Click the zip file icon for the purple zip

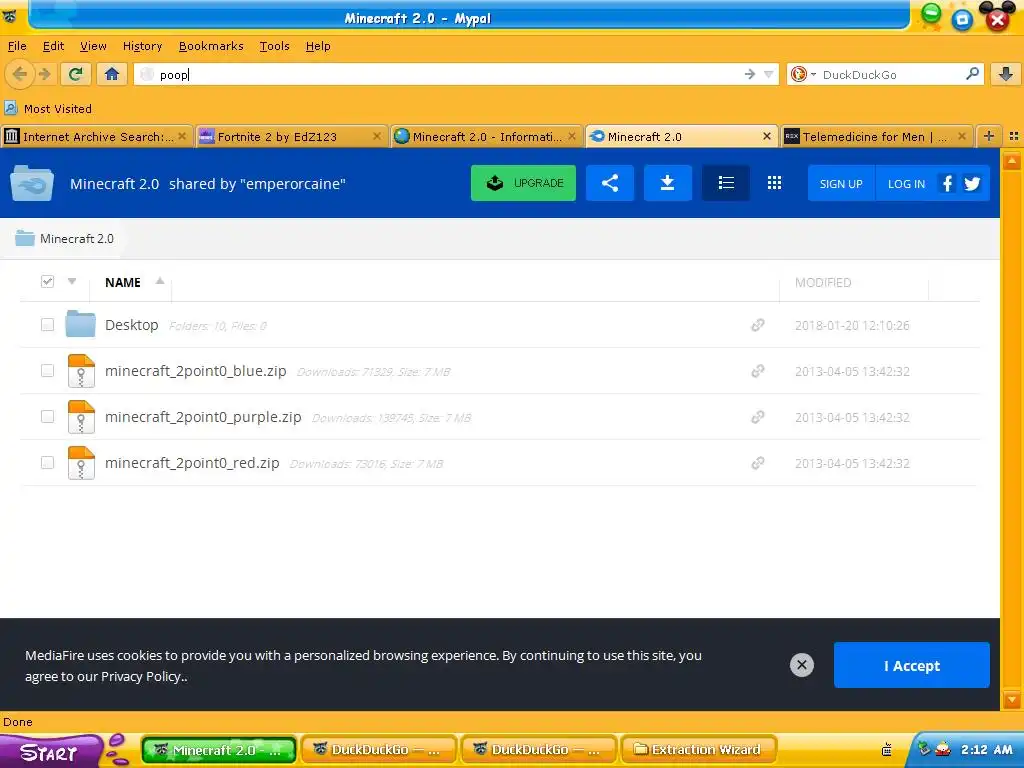[81, 417]
